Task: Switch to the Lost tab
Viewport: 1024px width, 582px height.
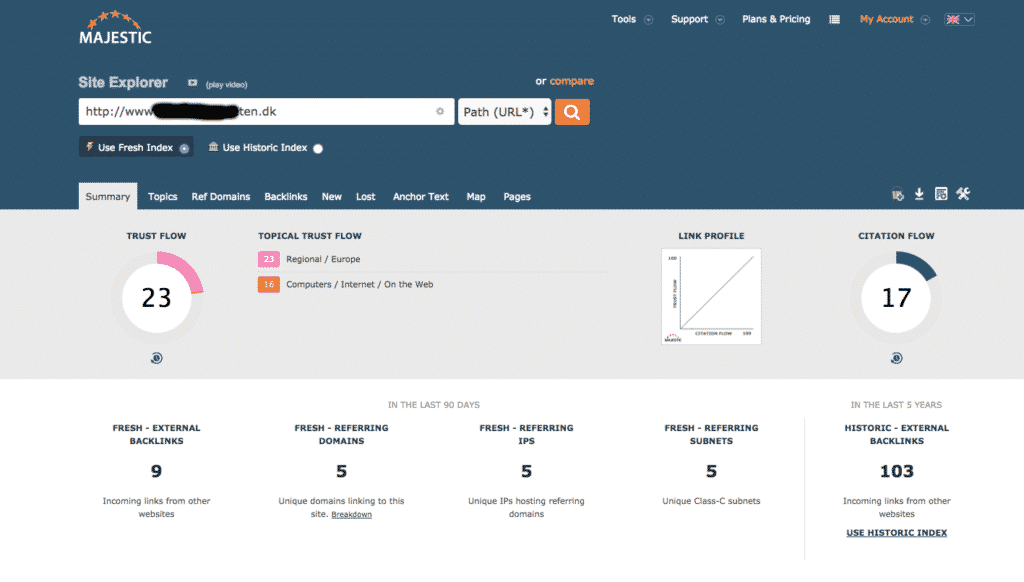Action: (366, 197)
